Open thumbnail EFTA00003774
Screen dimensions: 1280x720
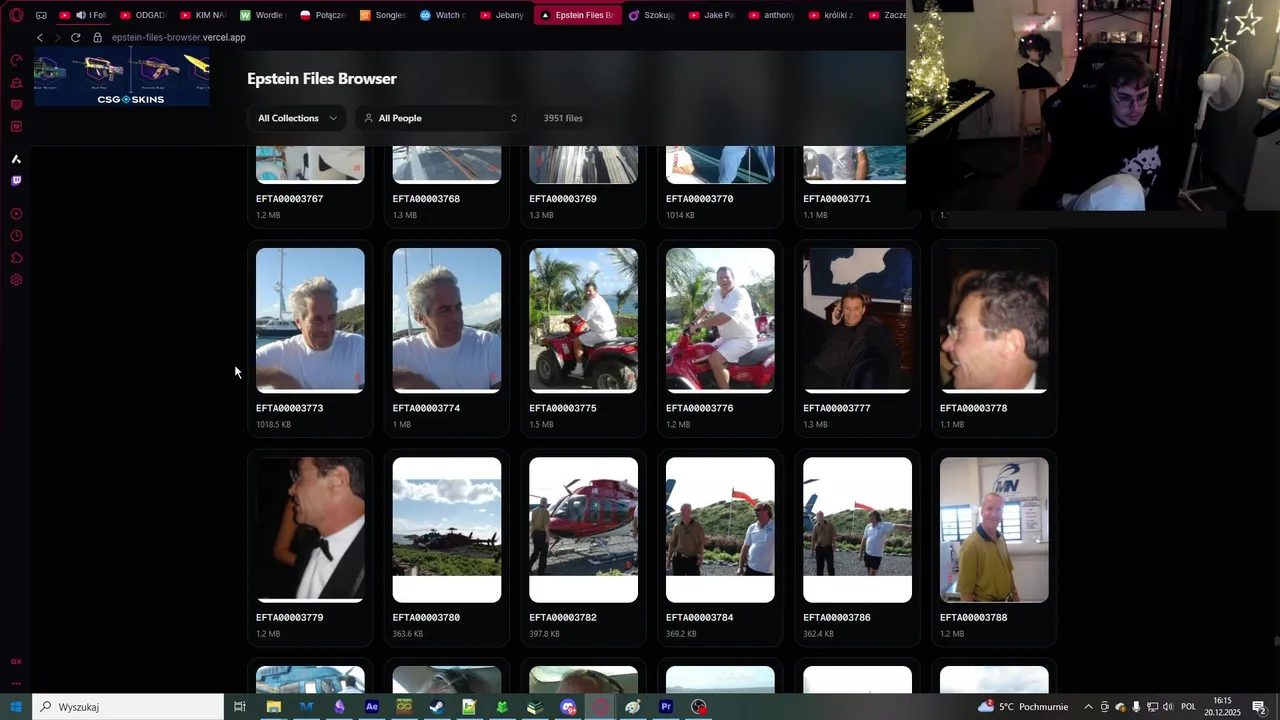click(447, 320)
